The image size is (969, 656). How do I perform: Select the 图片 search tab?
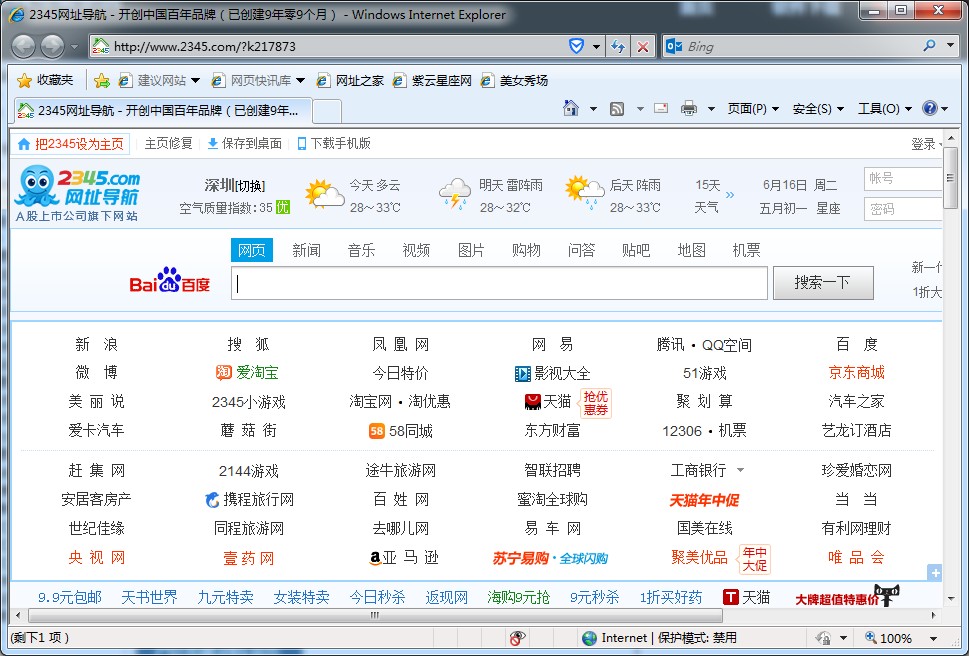point(471,250)
